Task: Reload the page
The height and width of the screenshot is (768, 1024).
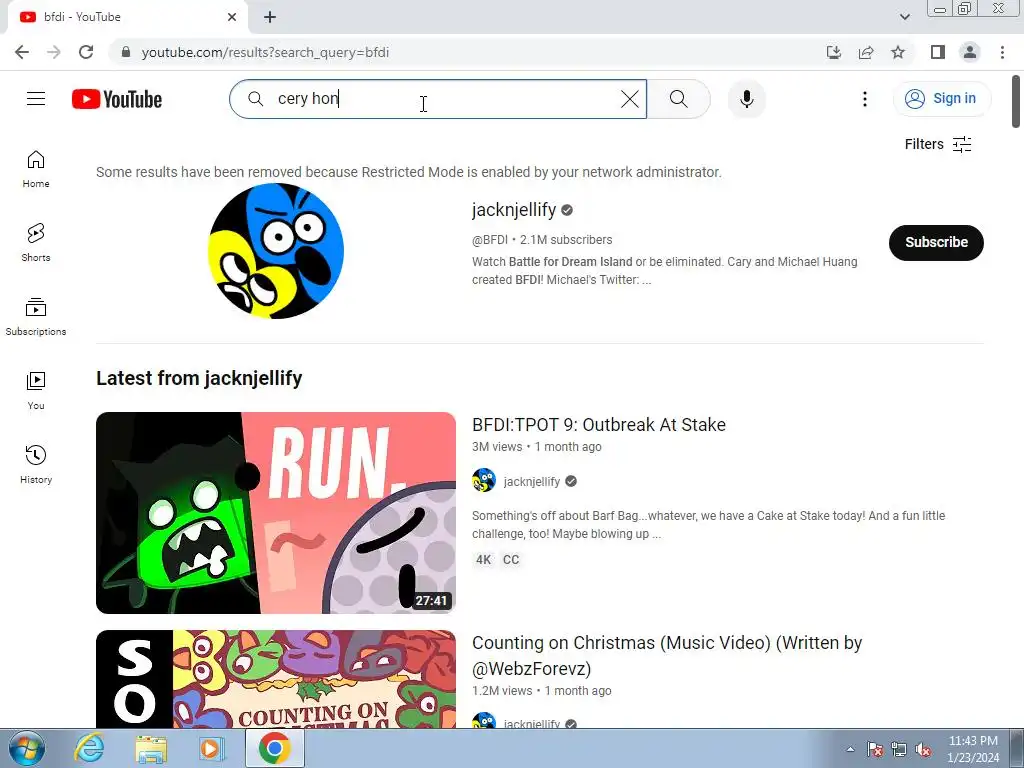Action: [86, 52]
